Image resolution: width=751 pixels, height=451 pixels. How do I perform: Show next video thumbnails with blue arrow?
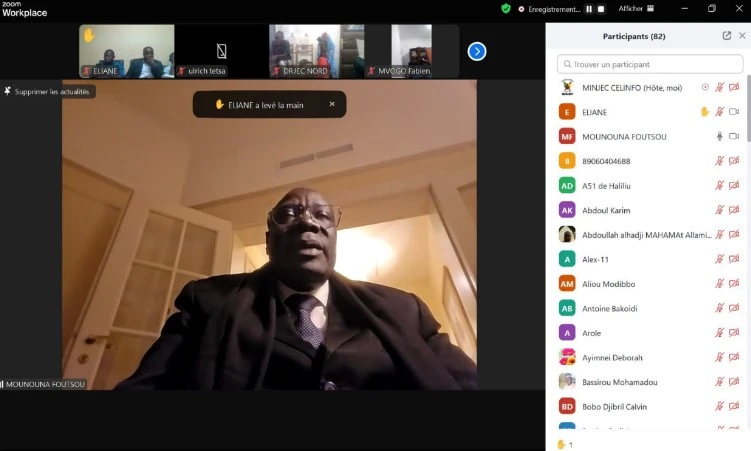[x=477, y=51]
